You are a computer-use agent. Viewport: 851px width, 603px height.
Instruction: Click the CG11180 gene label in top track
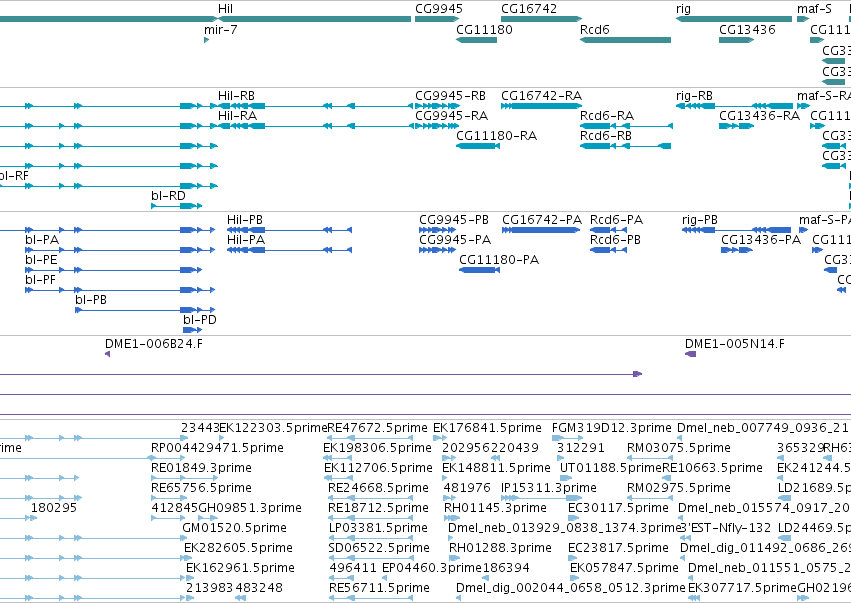[484, 30]
